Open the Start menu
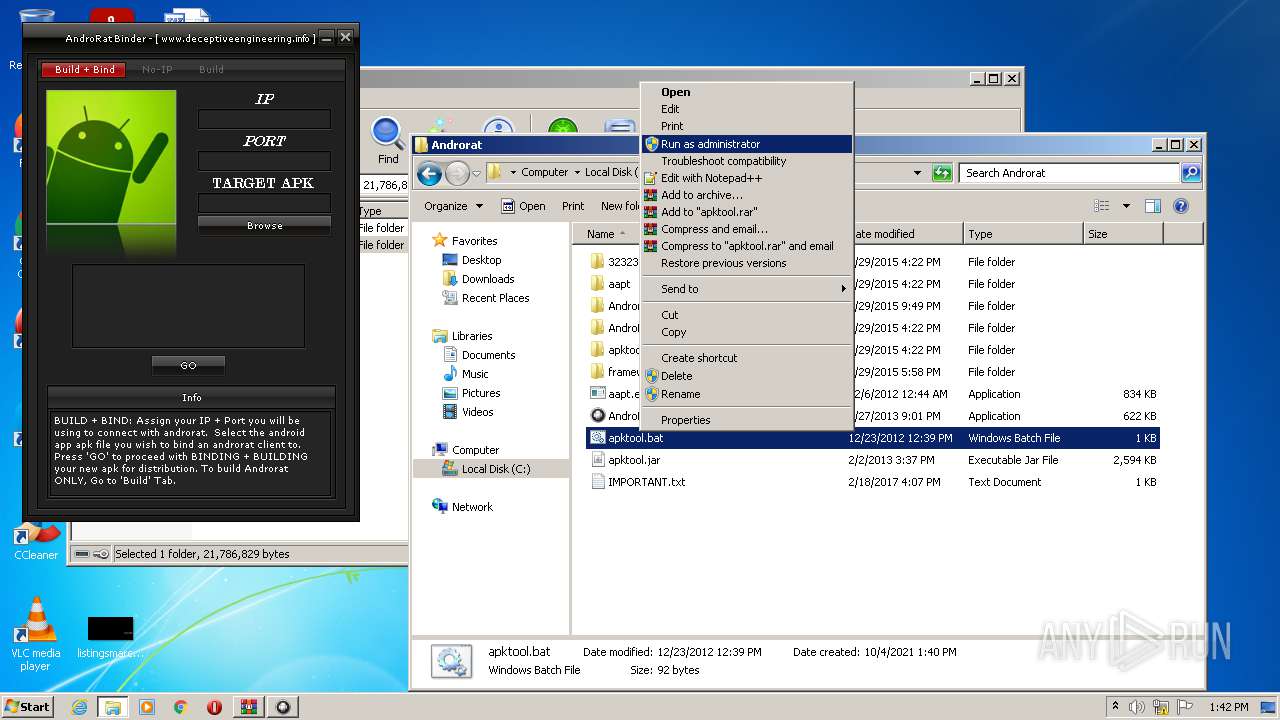 coord(27,707)
